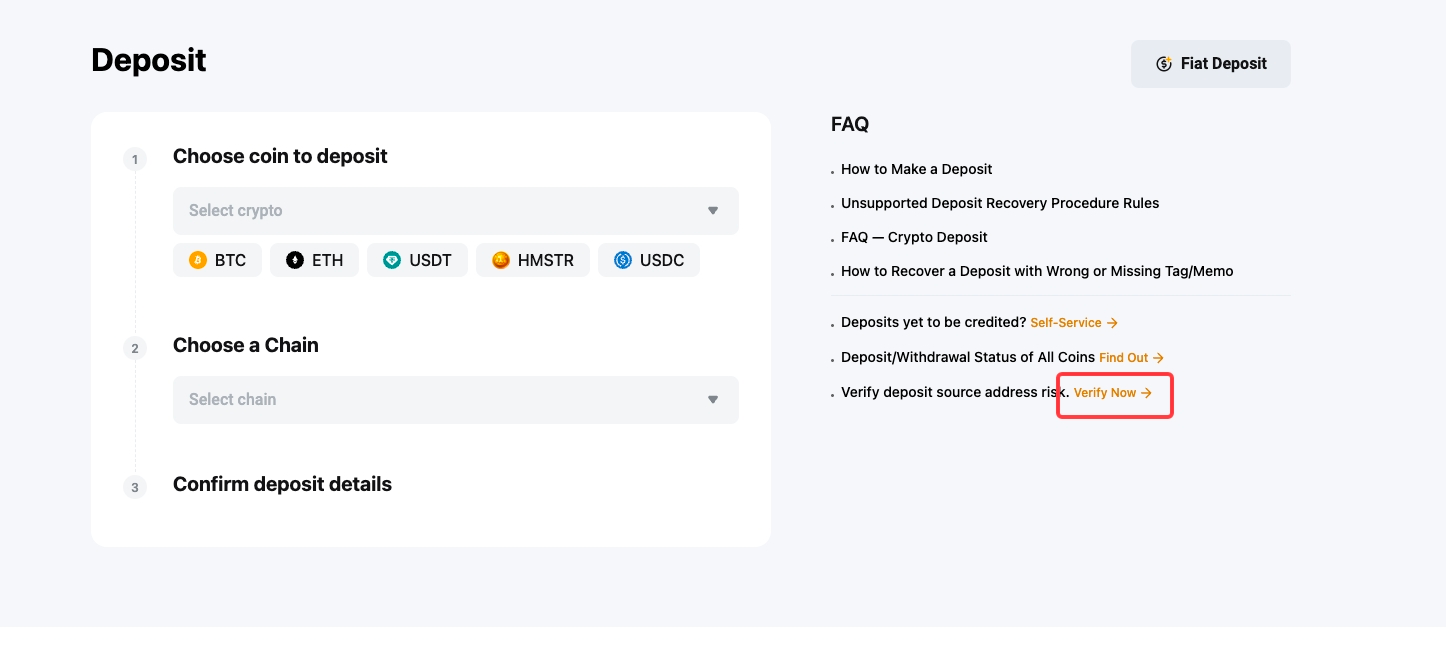Click step 1 number marker

tap(135, 159)
